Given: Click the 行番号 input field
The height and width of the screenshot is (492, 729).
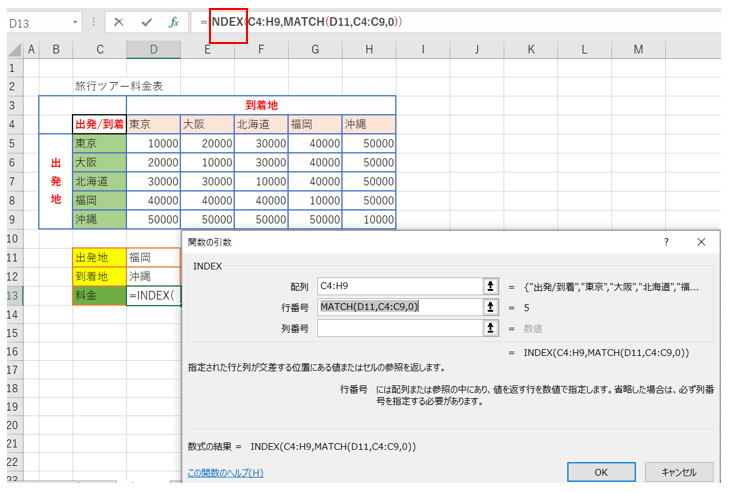Looking at the screenshot, I should [398, 307].
